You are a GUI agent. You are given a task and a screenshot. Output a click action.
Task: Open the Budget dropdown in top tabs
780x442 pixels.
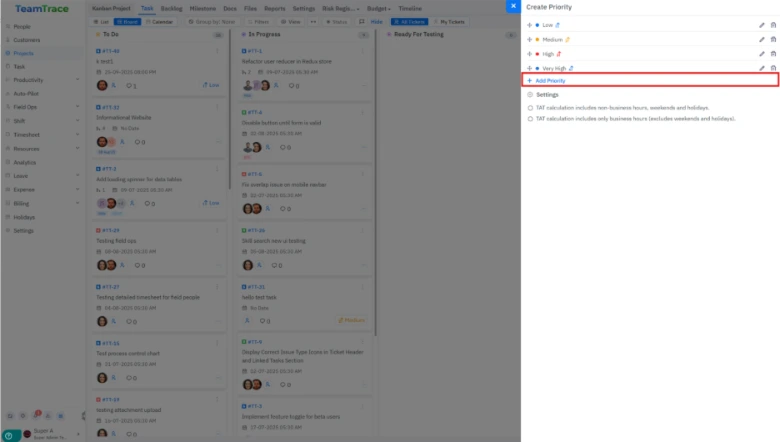pyautogui.click(x=376, y=7)
